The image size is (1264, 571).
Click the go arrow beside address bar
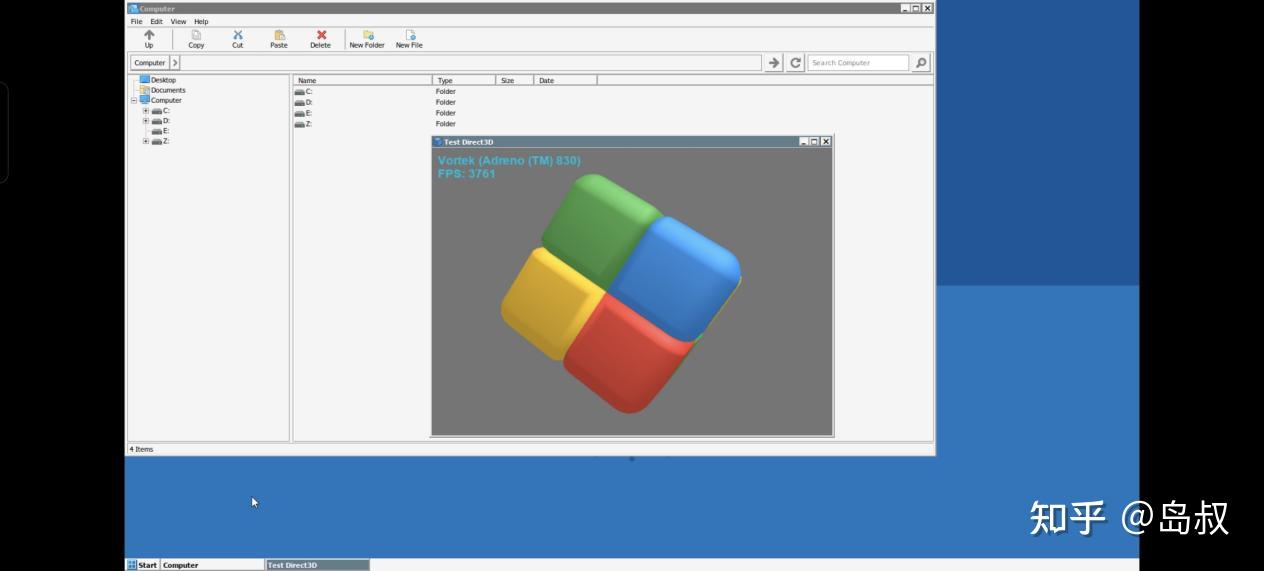point(774,63)
